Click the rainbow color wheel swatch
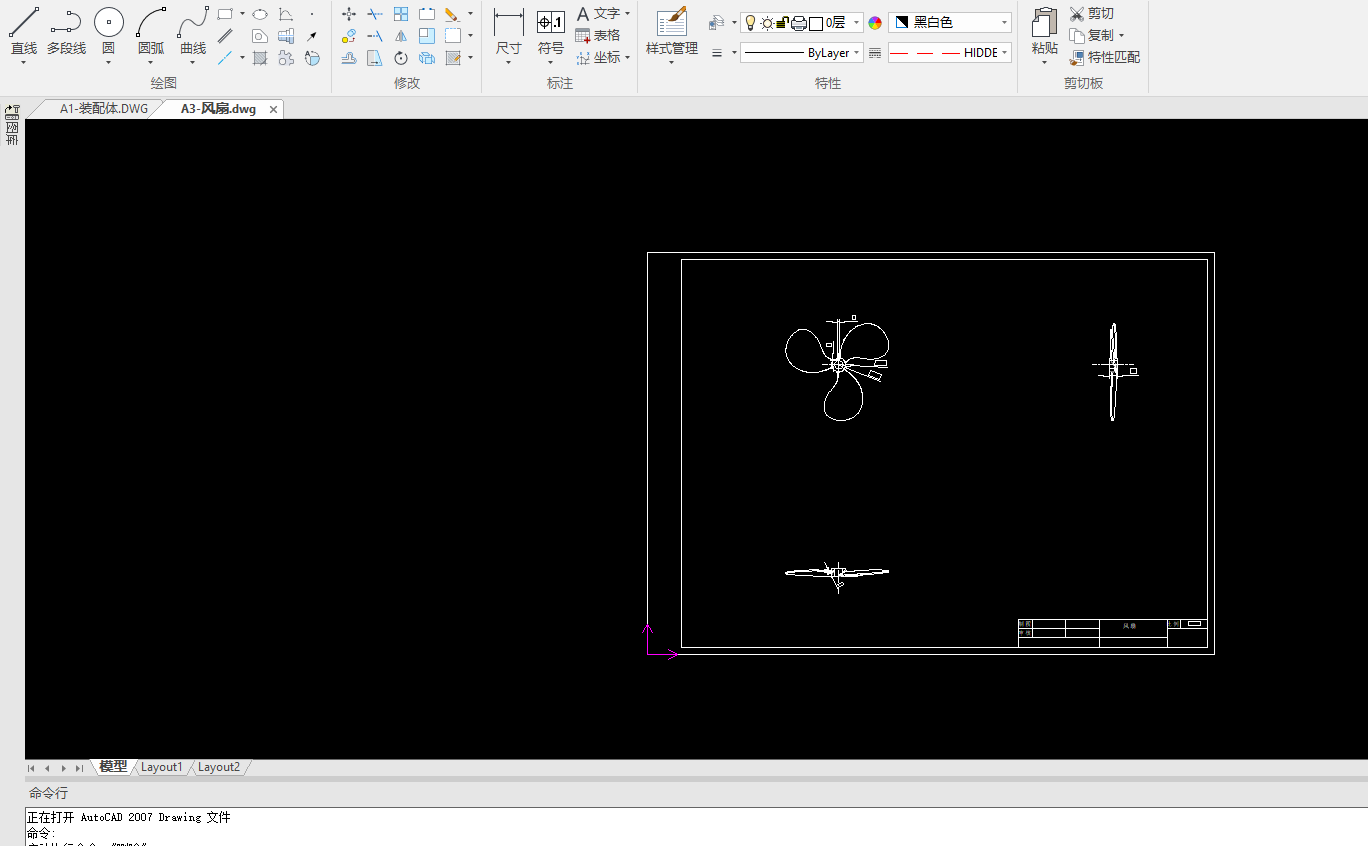 tap(875, 23)
